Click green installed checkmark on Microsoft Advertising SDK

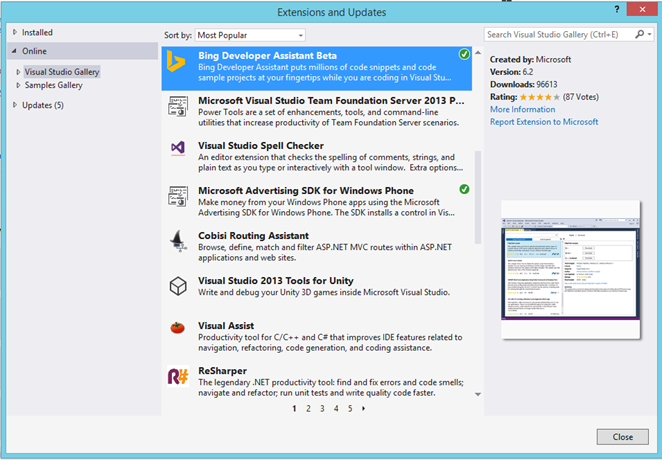[464, 188]
